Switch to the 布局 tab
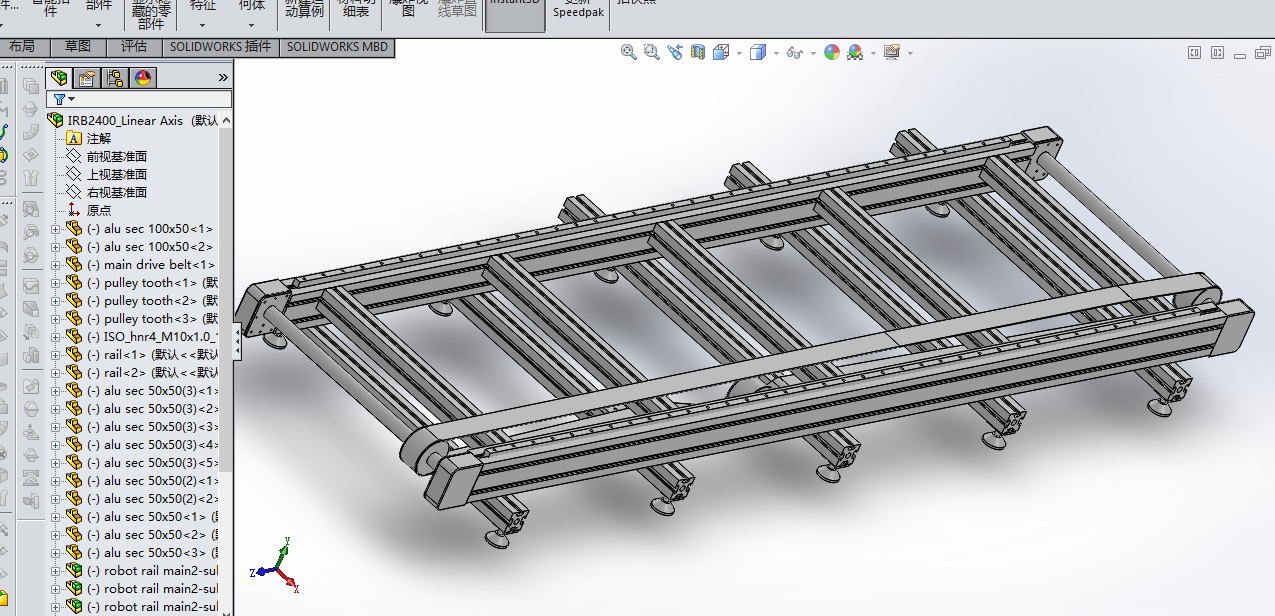 [x=22, y=46]
